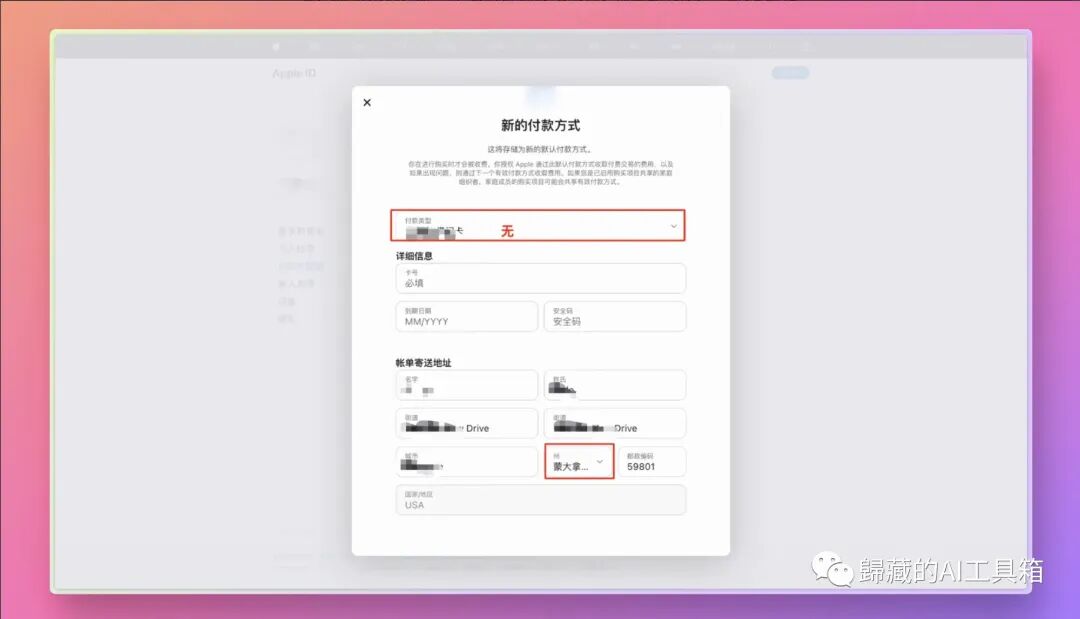Click into the 安全码 field
Screen dimensions: 1080x619
tap(615, 317)
